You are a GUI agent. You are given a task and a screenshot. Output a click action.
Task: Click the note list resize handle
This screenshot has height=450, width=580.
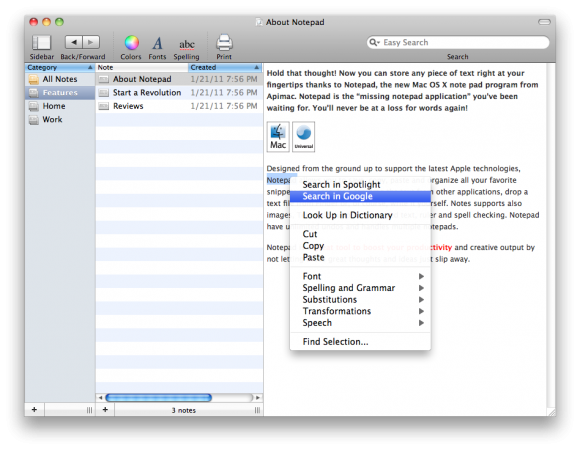(257, 410)
